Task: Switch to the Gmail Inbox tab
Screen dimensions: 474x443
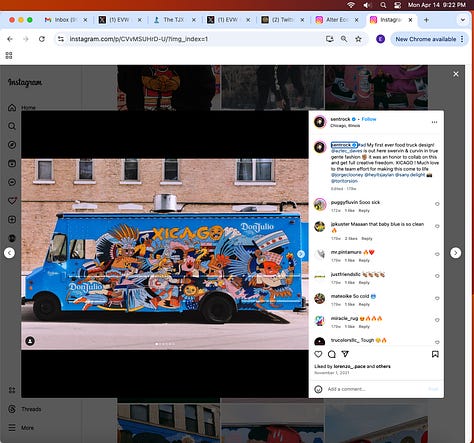Action: pos(66,20)
